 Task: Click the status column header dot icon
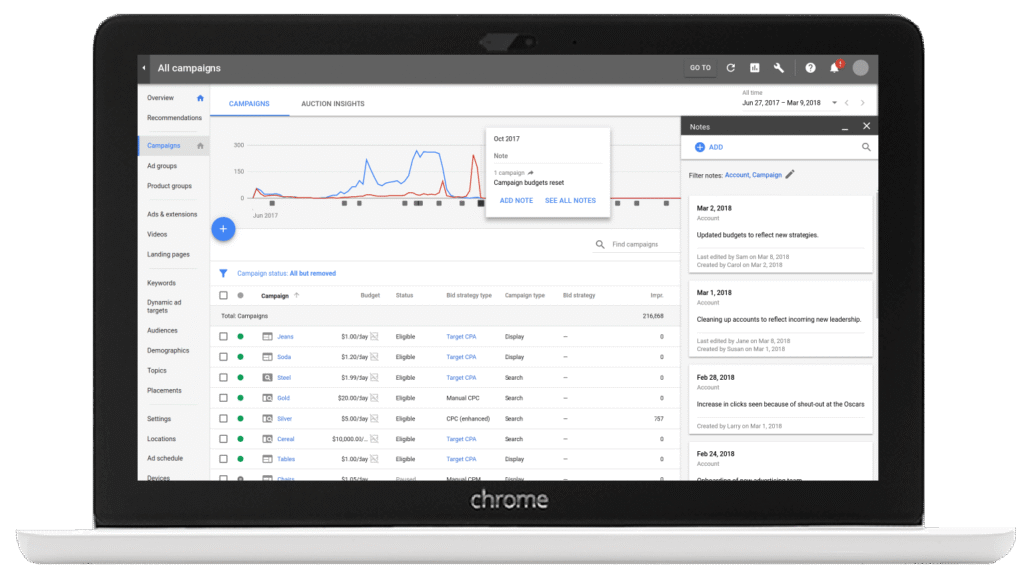pos(240,295)
